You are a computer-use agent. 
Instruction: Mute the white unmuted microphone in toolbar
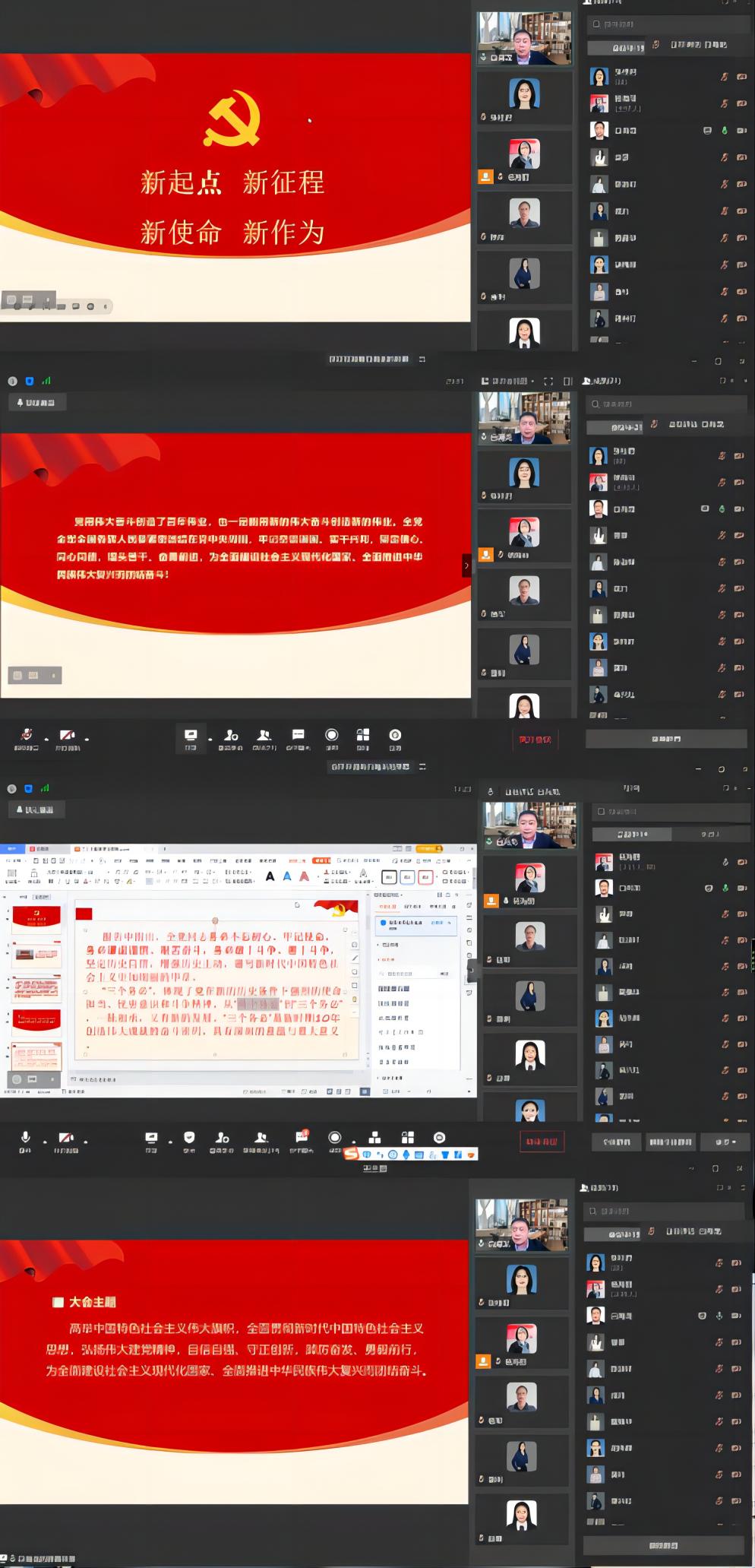[x=26, y=1138]
